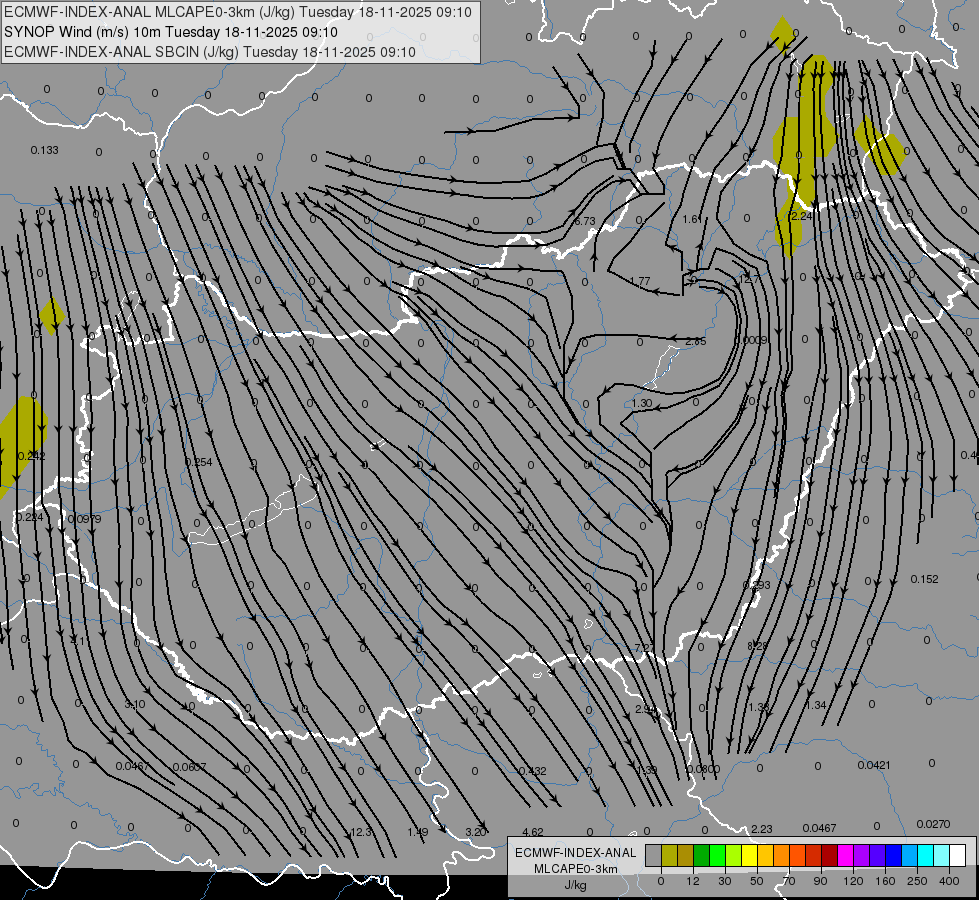
Task: Click legend tick label 50
Action: pyautogui.click(x=757, y=881)
